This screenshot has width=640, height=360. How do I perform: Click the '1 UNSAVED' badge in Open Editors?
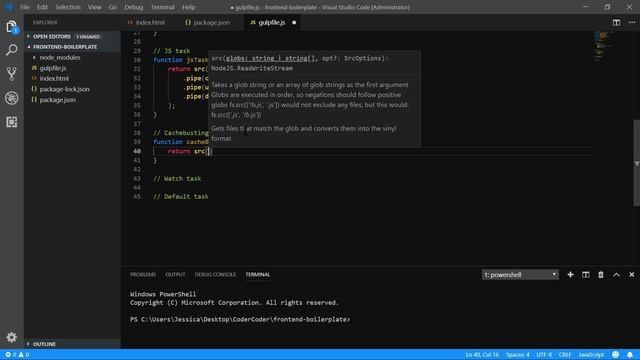(x=88, y=37)
